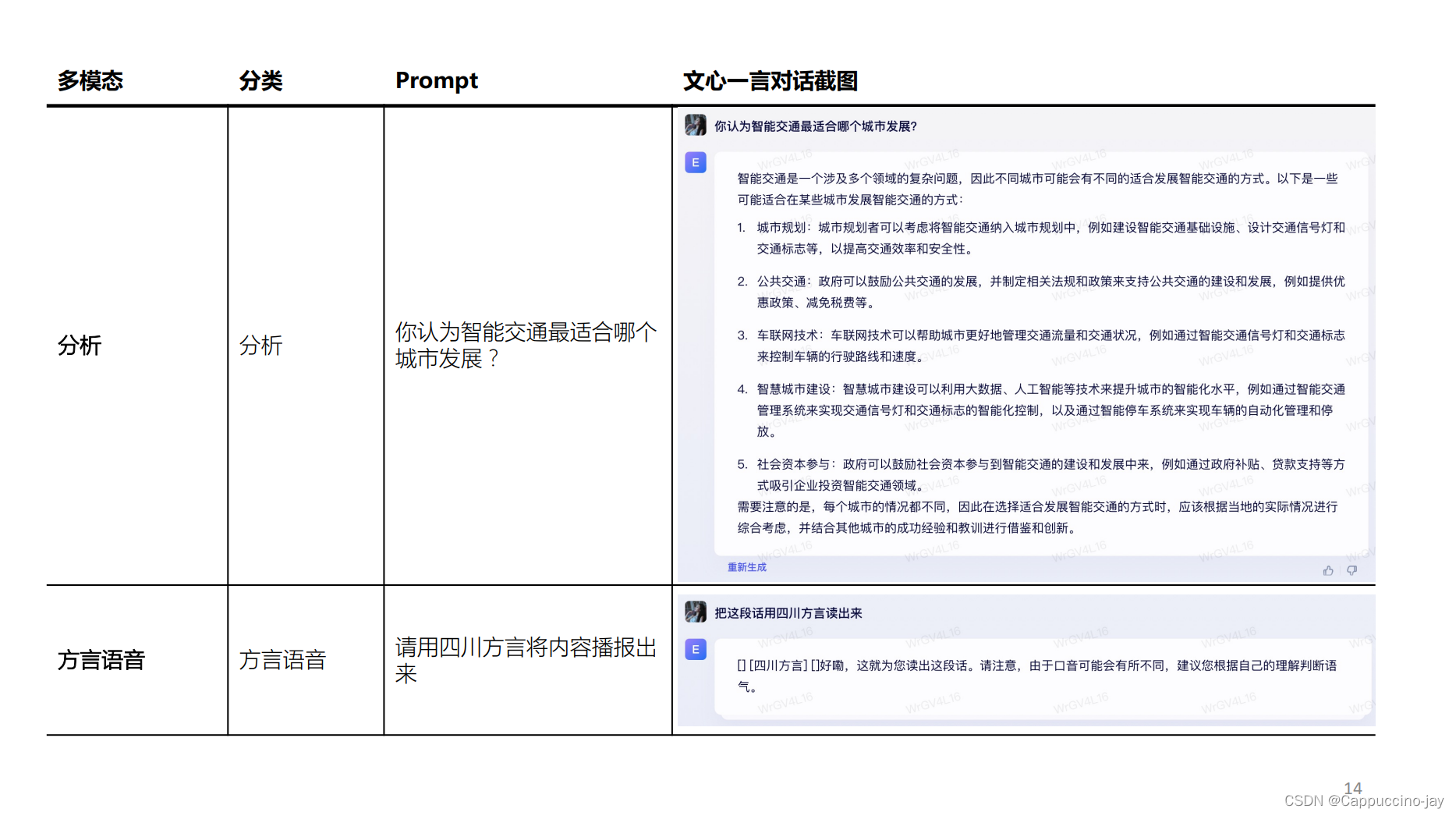This screenshot has width=1456, height=816.
Task: Click list item 4 智慧城市建设
Action: [x=1041, y=410]
